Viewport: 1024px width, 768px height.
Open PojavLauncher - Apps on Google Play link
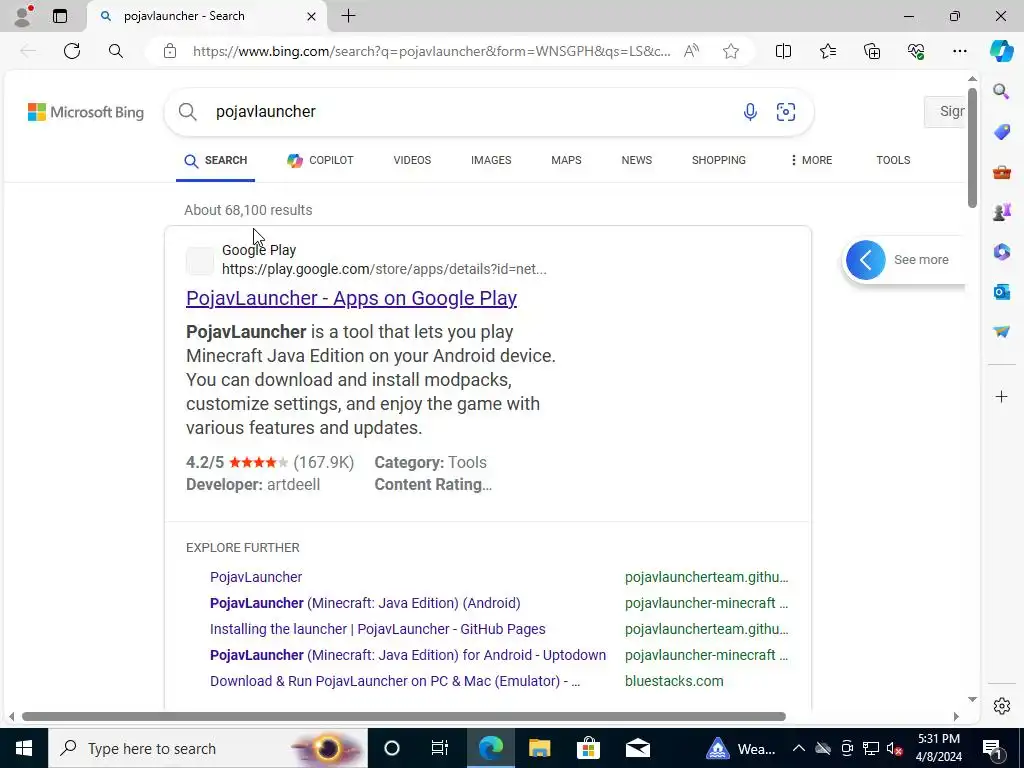(351, 298)
